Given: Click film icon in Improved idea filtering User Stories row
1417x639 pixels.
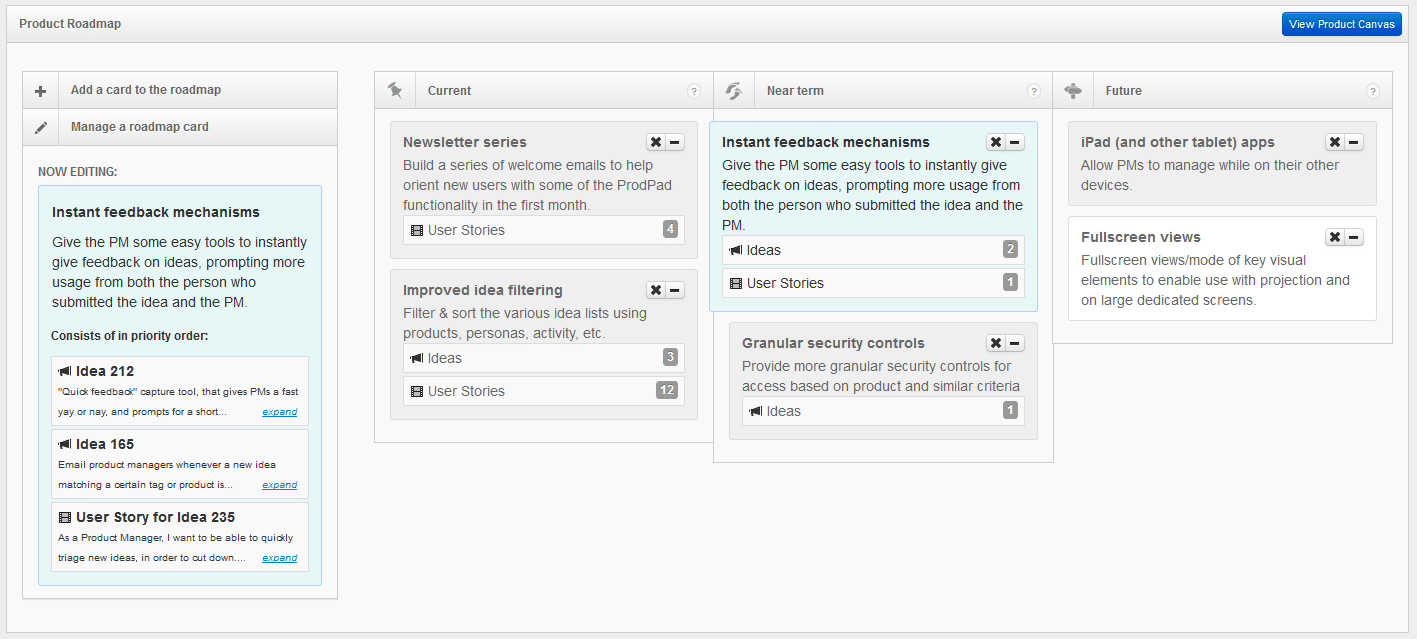Looking at the screenshot, I should pyautogui.click(x=417, y=391).
